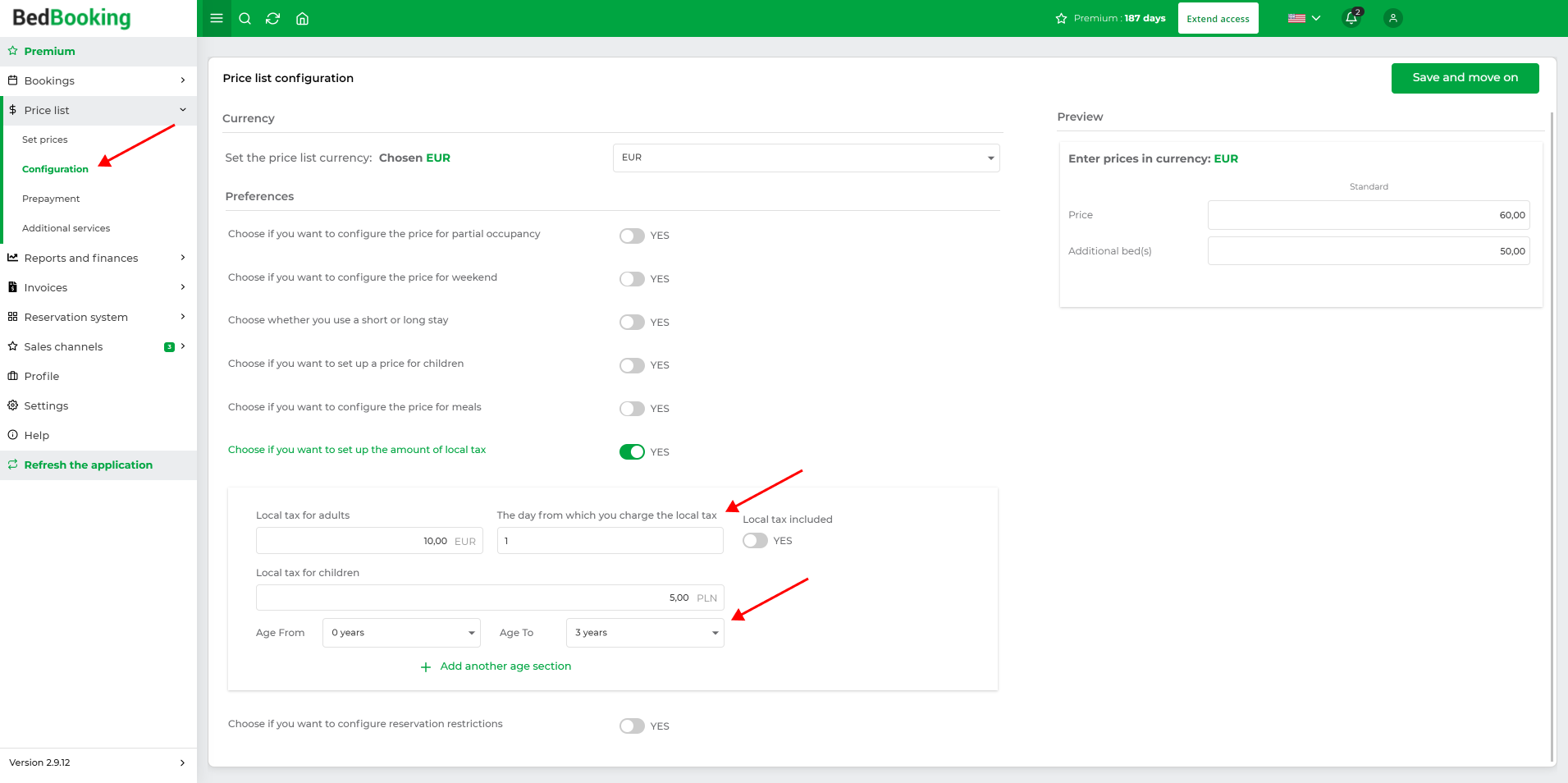The width and height of the screenshot is (1568, 783).
Task: Click the Settings gear icon
Action: [12, 405]
